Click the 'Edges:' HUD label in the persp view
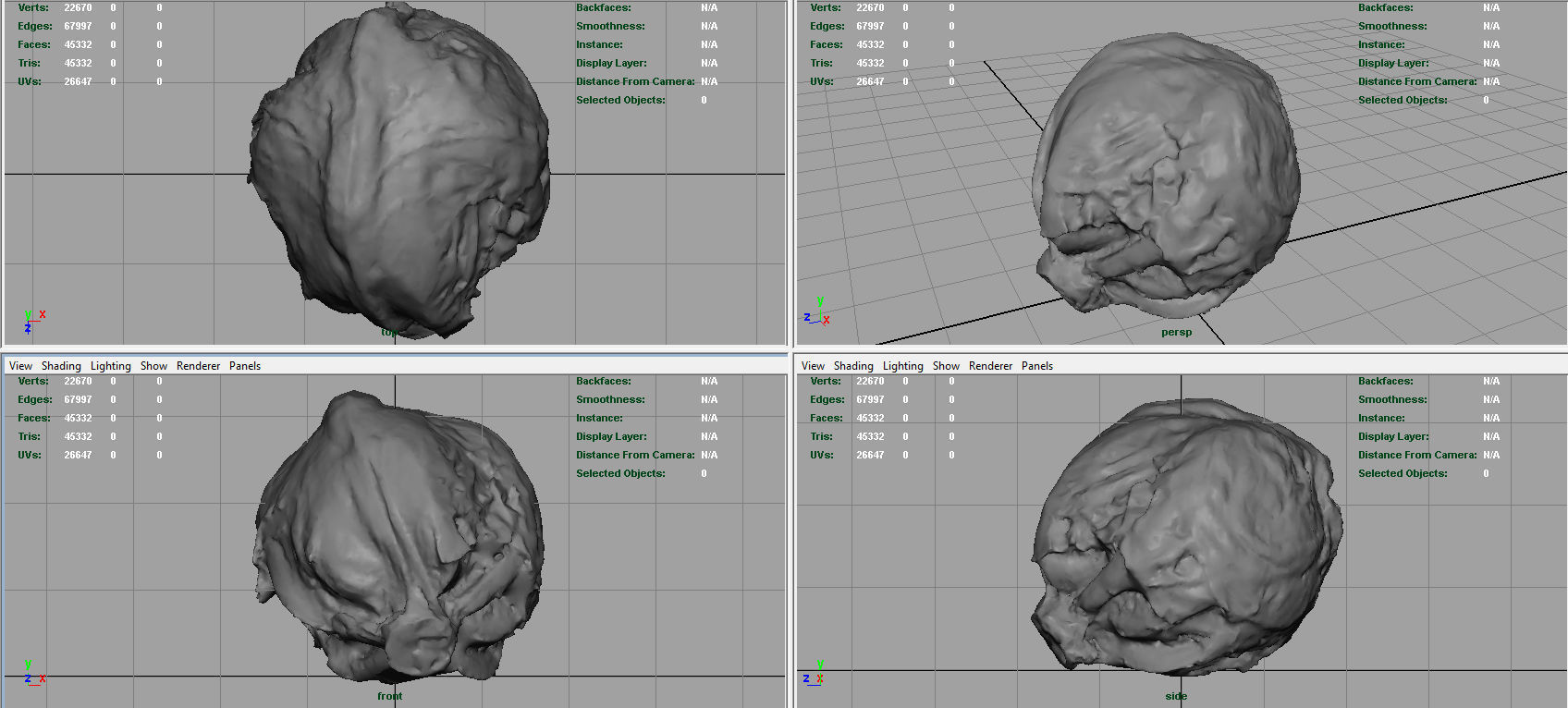This screenshot has width=1568, height=708. click(827, 26)
